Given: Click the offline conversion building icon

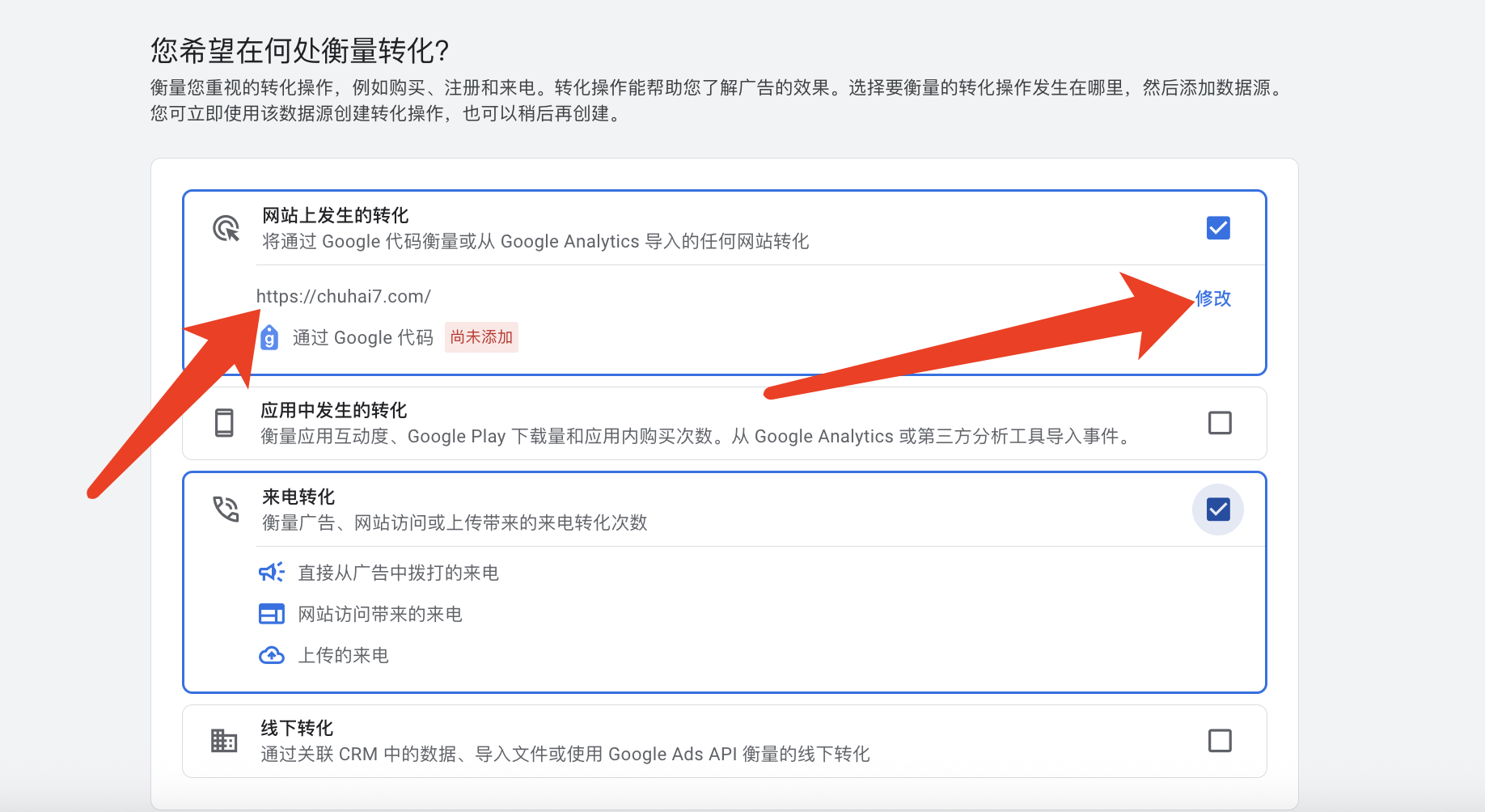Looking at the screenshot, I should click(x=224, y=740).
